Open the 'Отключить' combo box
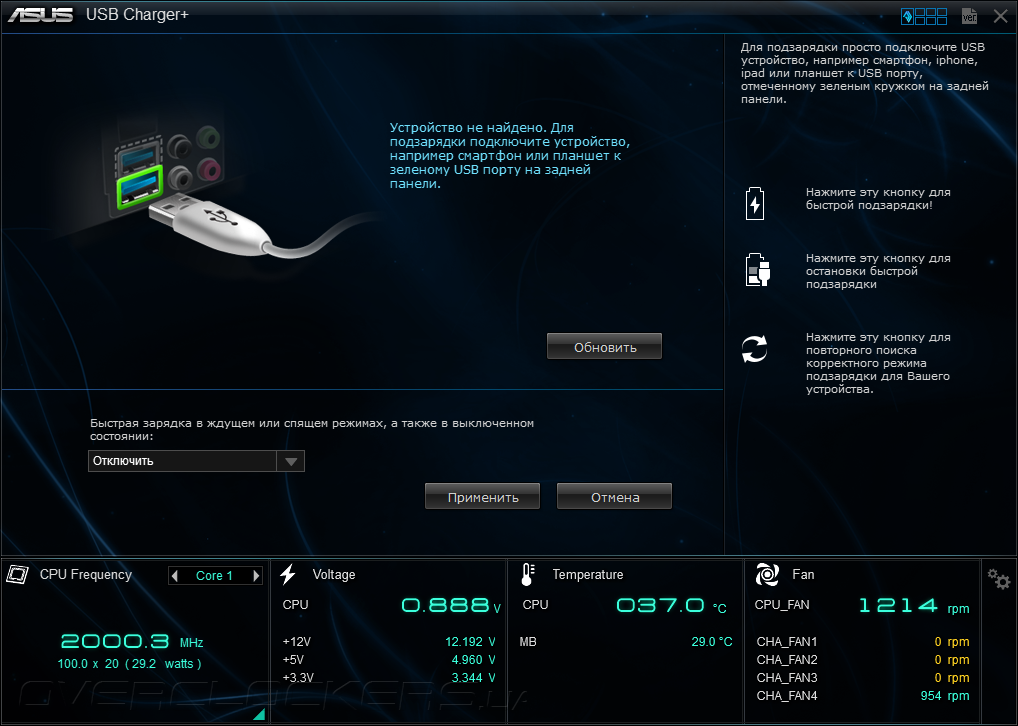Image resolution: width=1018 pixels, height=726 pixels. pos(196,461)
